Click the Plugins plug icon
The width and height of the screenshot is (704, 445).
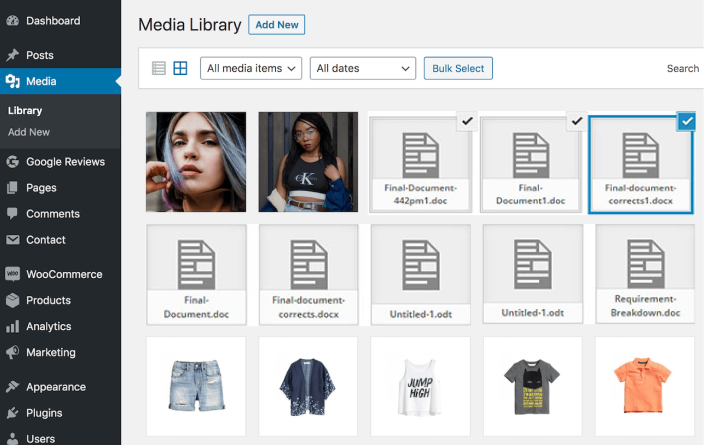[x=12, y=413]
